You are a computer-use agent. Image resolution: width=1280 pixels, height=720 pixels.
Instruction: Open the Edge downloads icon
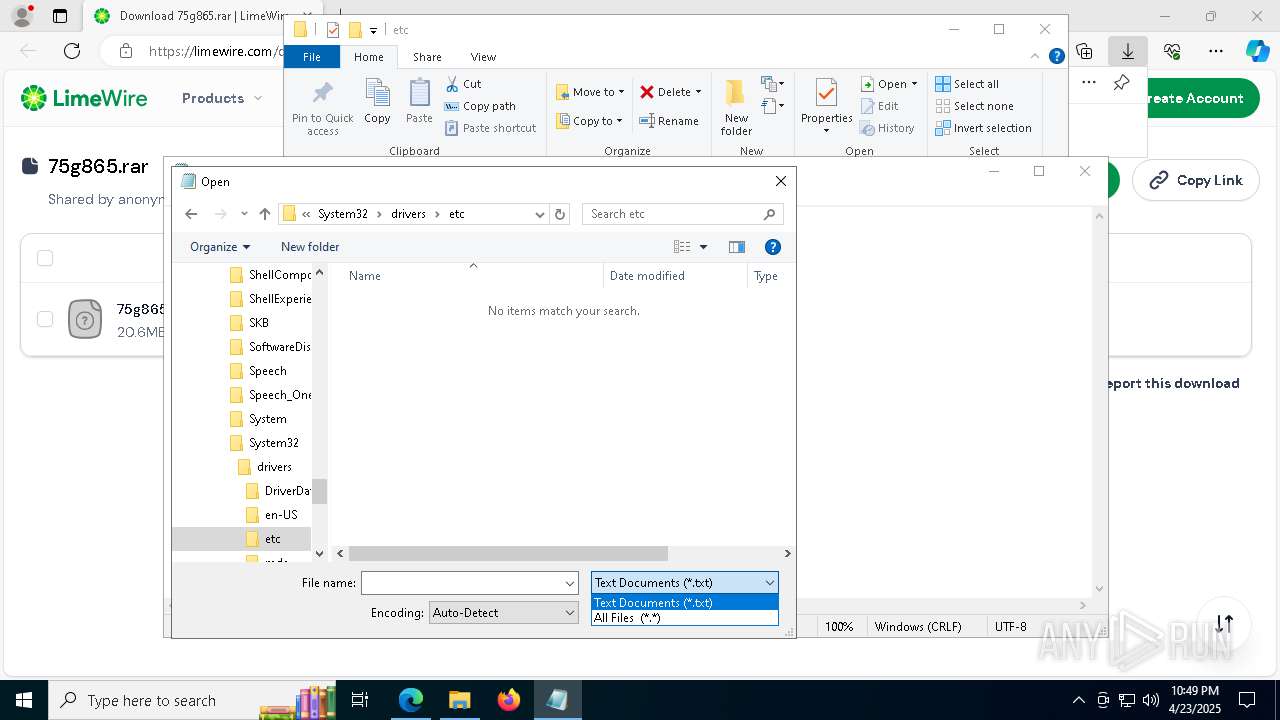tap(1128, 51)
